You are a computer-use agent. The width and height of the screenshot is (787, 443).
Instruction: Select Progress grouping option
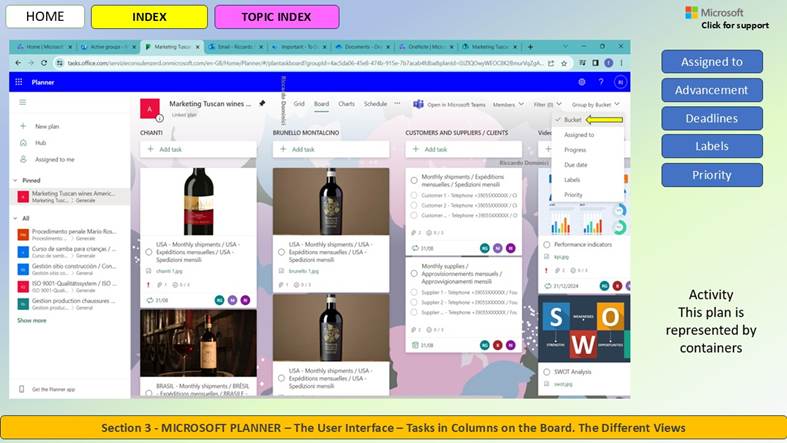point(575,150)
